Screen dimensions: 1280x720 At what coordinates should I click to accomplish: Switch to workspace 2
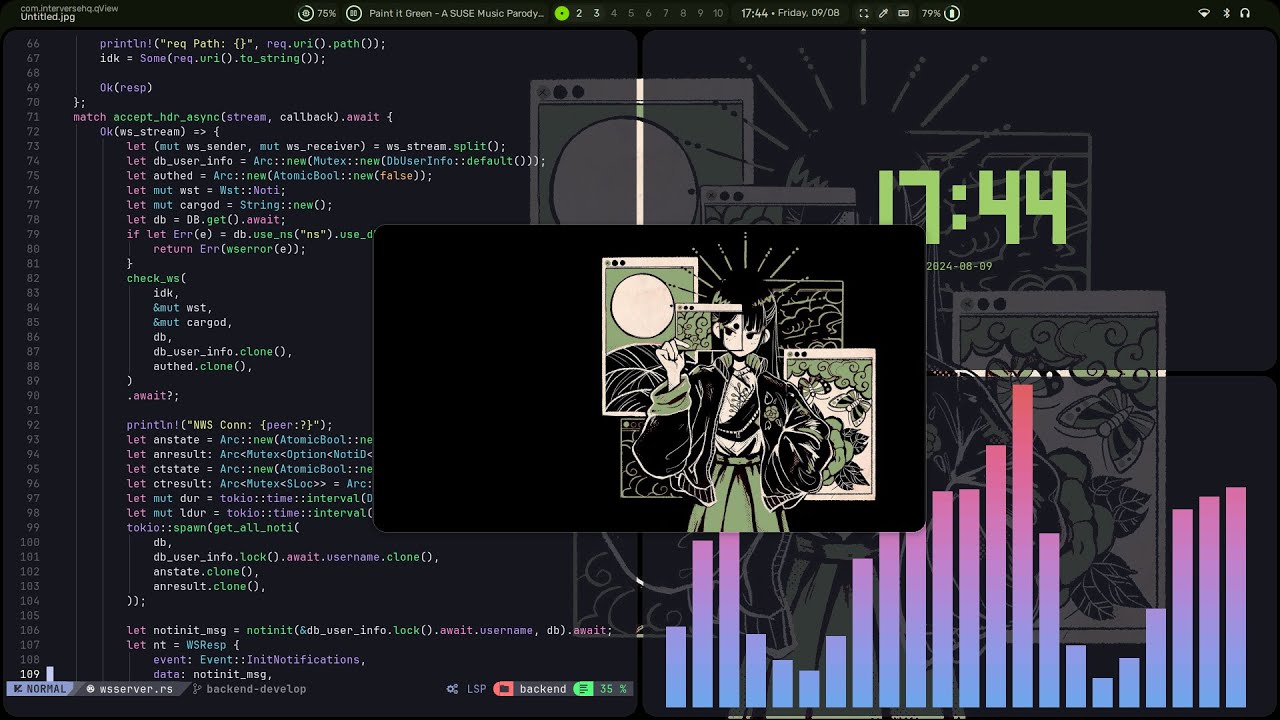tap(579, 13)
